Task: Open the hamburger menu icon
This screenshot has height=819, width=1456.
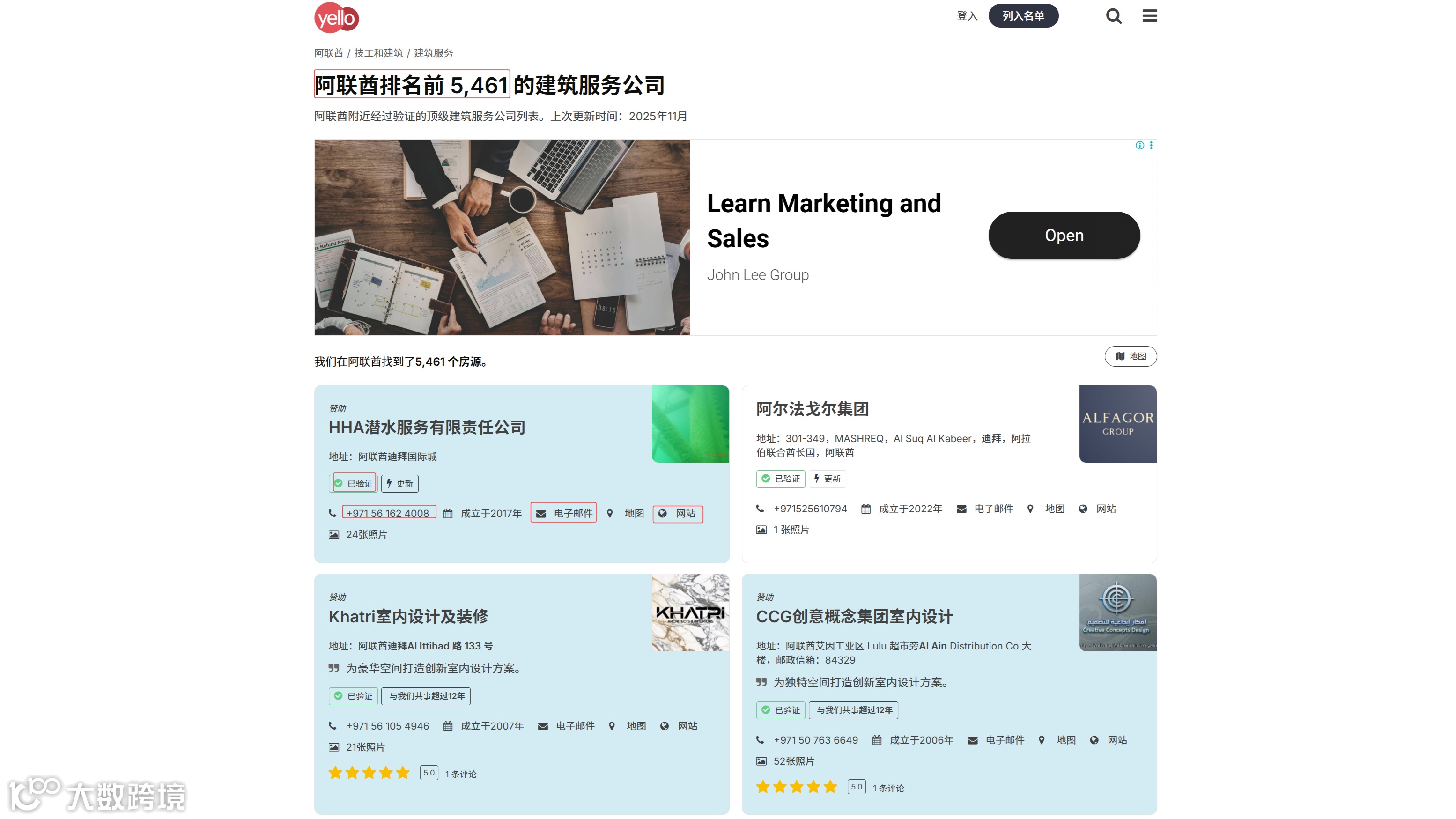Action: (x=1149, y=16)
